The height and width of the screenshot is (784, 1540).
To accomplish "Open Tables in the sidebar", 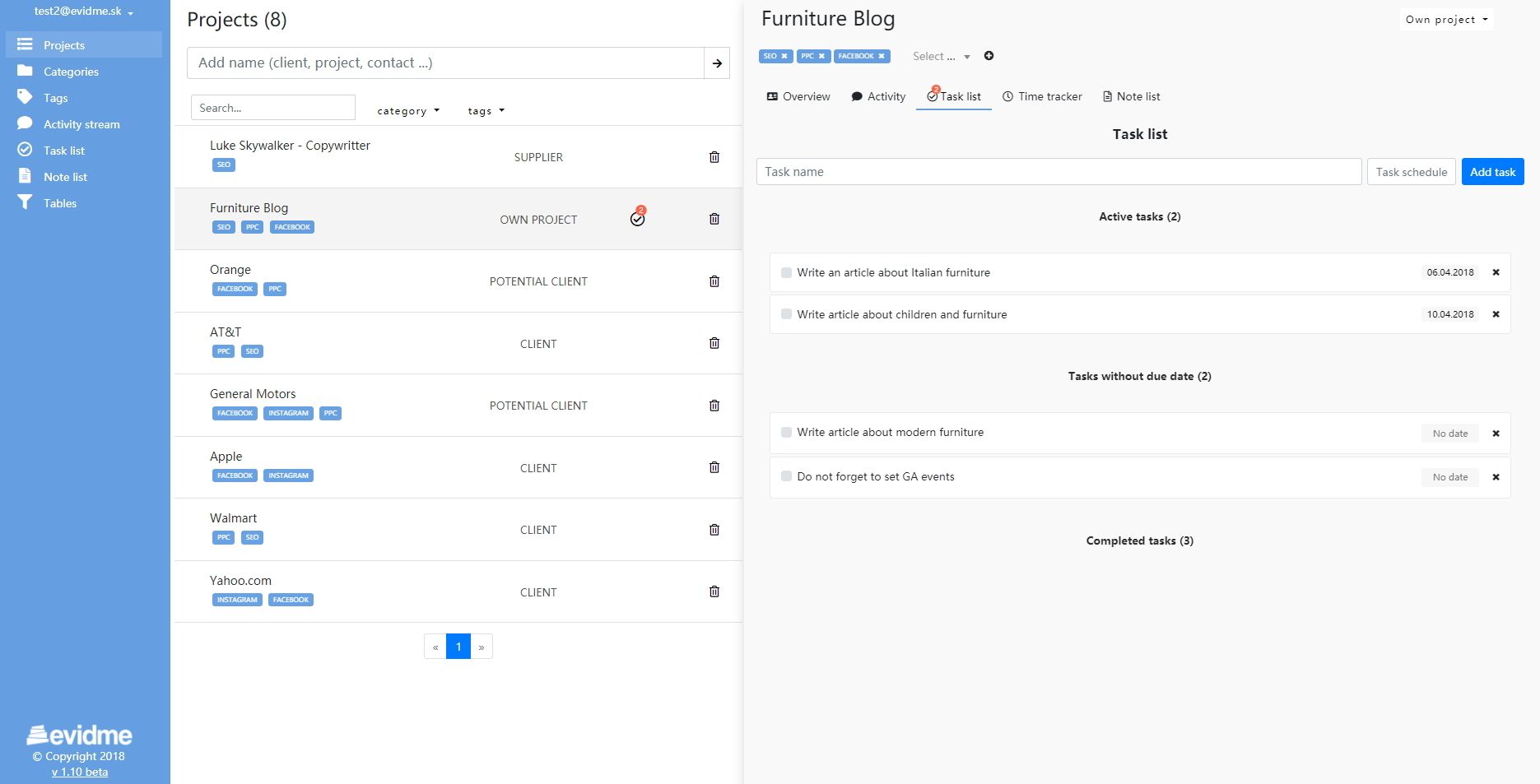I will [60, 202].
